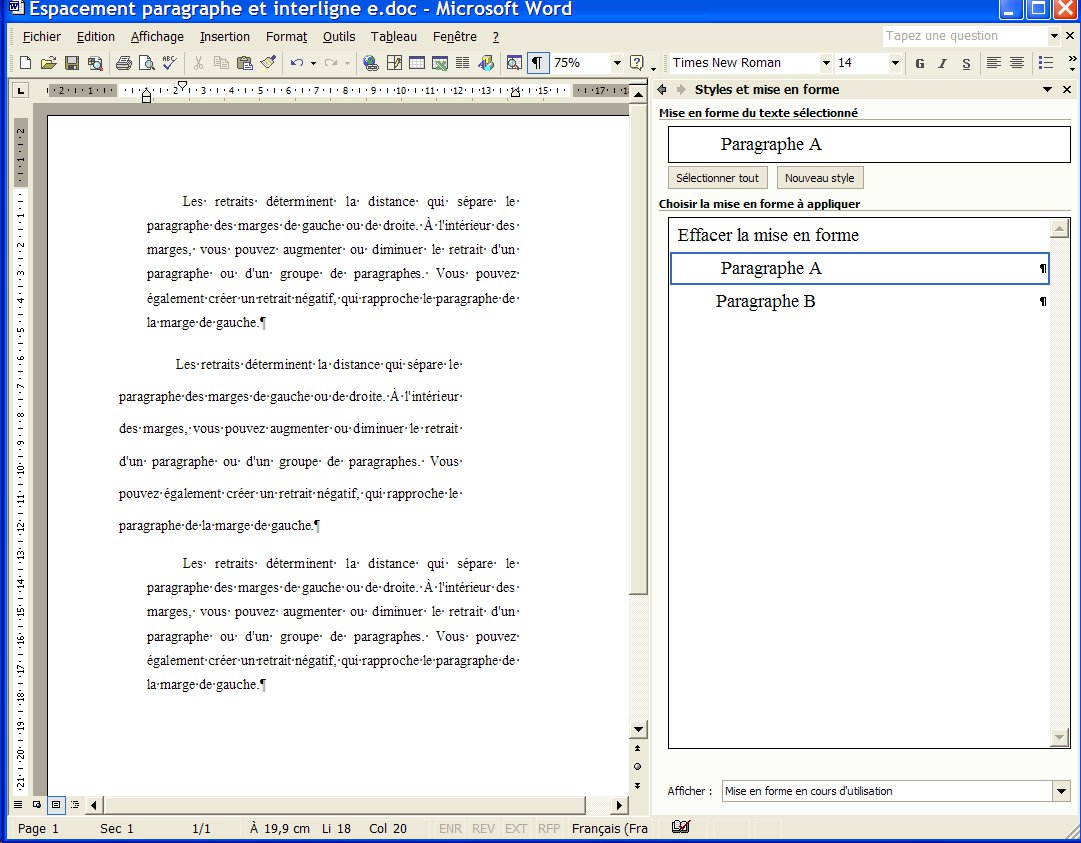Open the font name dropdown
The image size is (1081, 843).
tap(826, 63)
